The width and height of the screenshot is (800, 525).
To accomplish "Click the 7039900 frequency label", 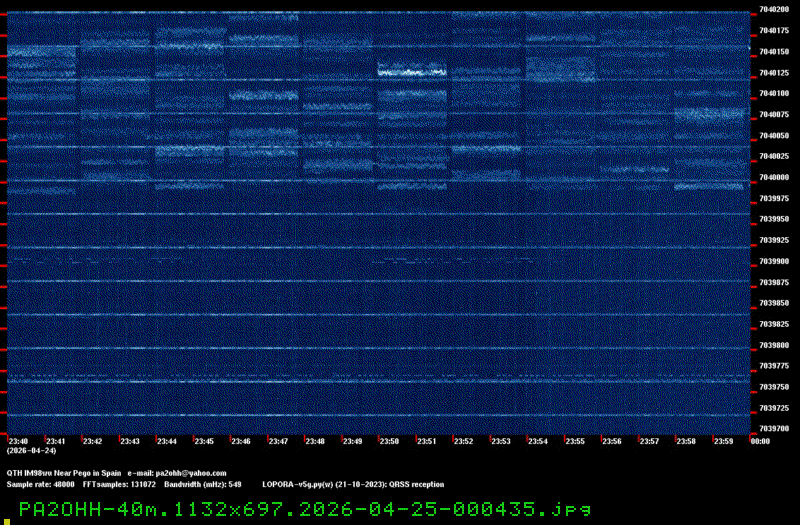I will [x=774, y=261].
